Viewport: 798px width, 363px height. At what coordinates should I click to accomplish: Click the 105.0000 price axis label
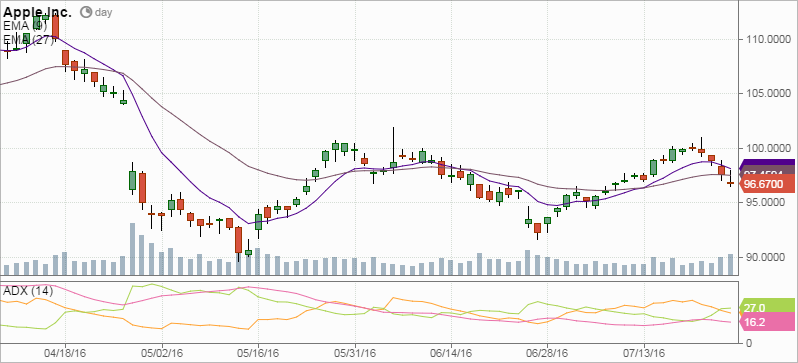tap(767, 94)
